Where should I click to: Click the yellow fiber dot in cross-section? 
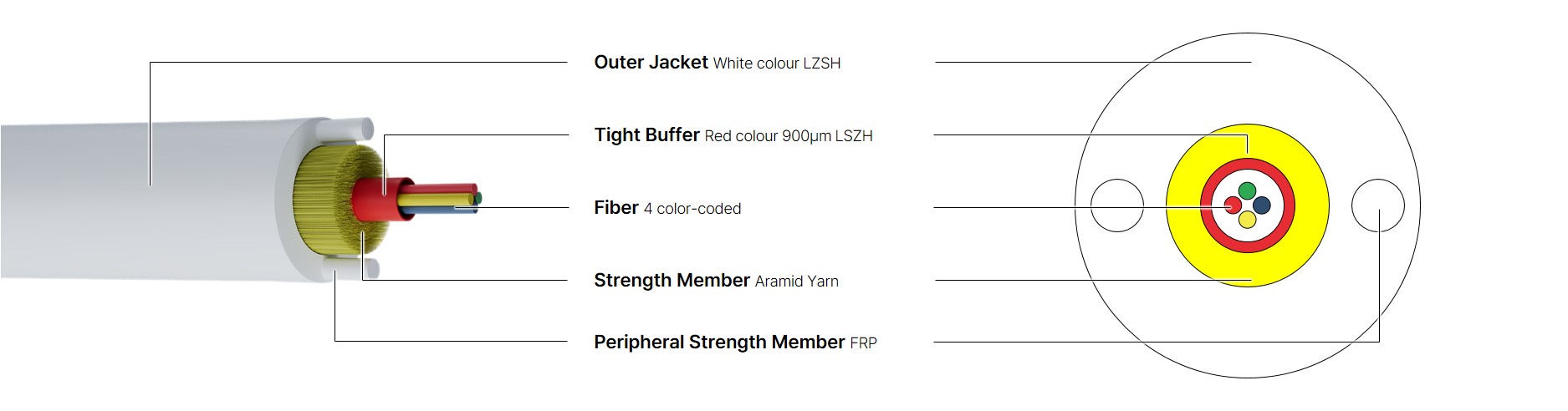(x=1247, y=220)
